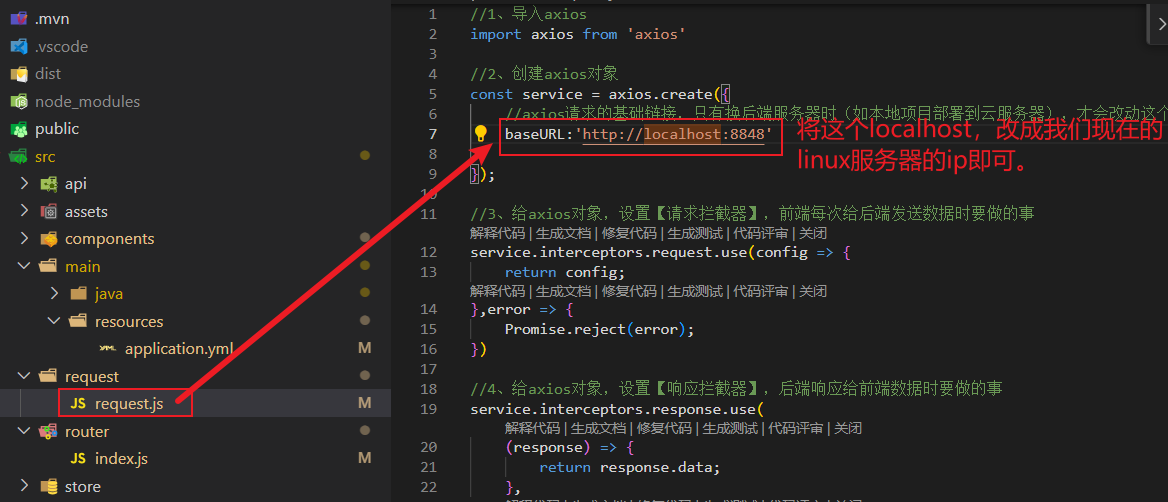This screenshot has width=1168, height=502.
Task: Click 生成测试 in the lens above line 12
Action: (696, 233)
